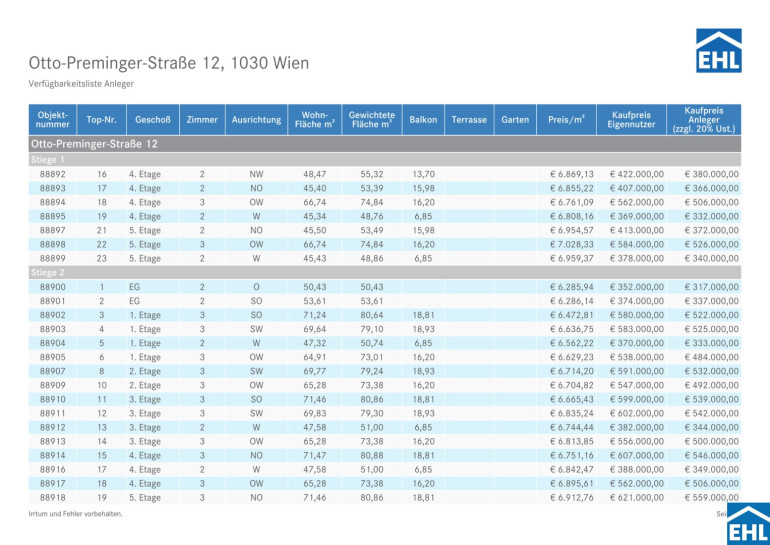Click the EHL logo in the footer
770x545 pixels.
point(747,523)
